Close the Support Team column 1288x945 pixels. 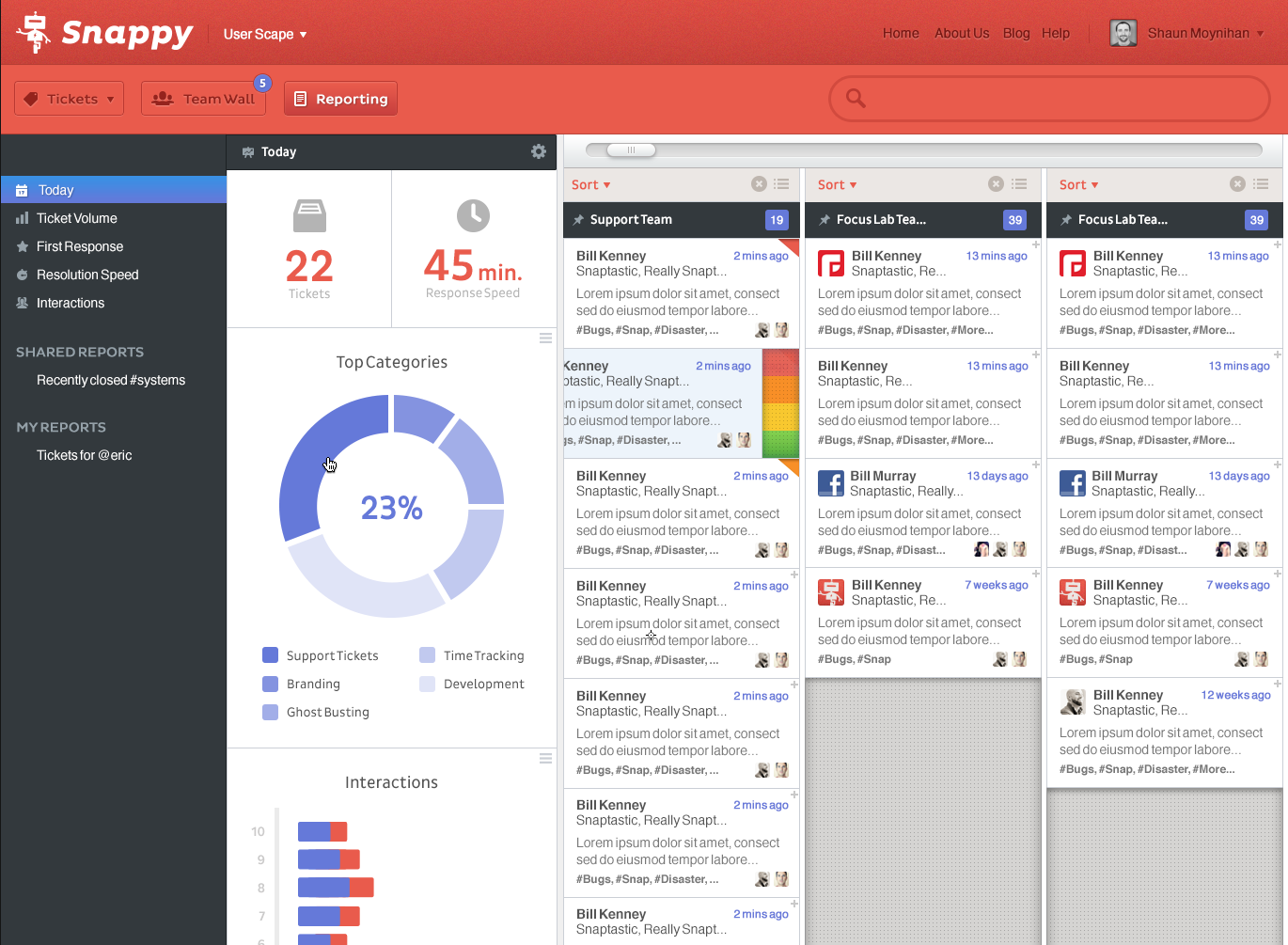[x=759, y=184]
